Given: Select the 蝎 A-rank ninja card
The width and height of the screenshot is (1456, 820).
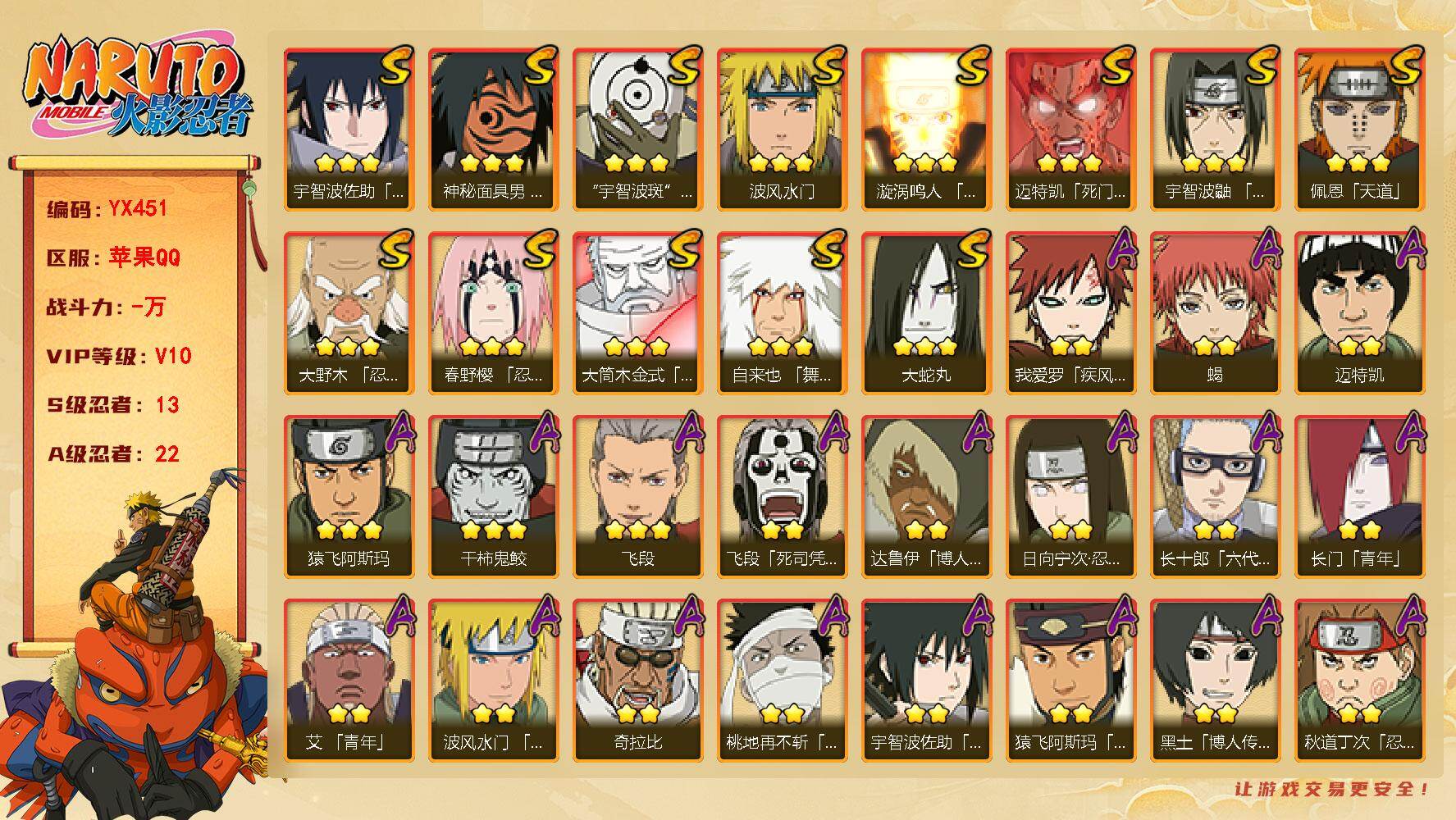Looking at the screenshot, I should pos(1215,312).
